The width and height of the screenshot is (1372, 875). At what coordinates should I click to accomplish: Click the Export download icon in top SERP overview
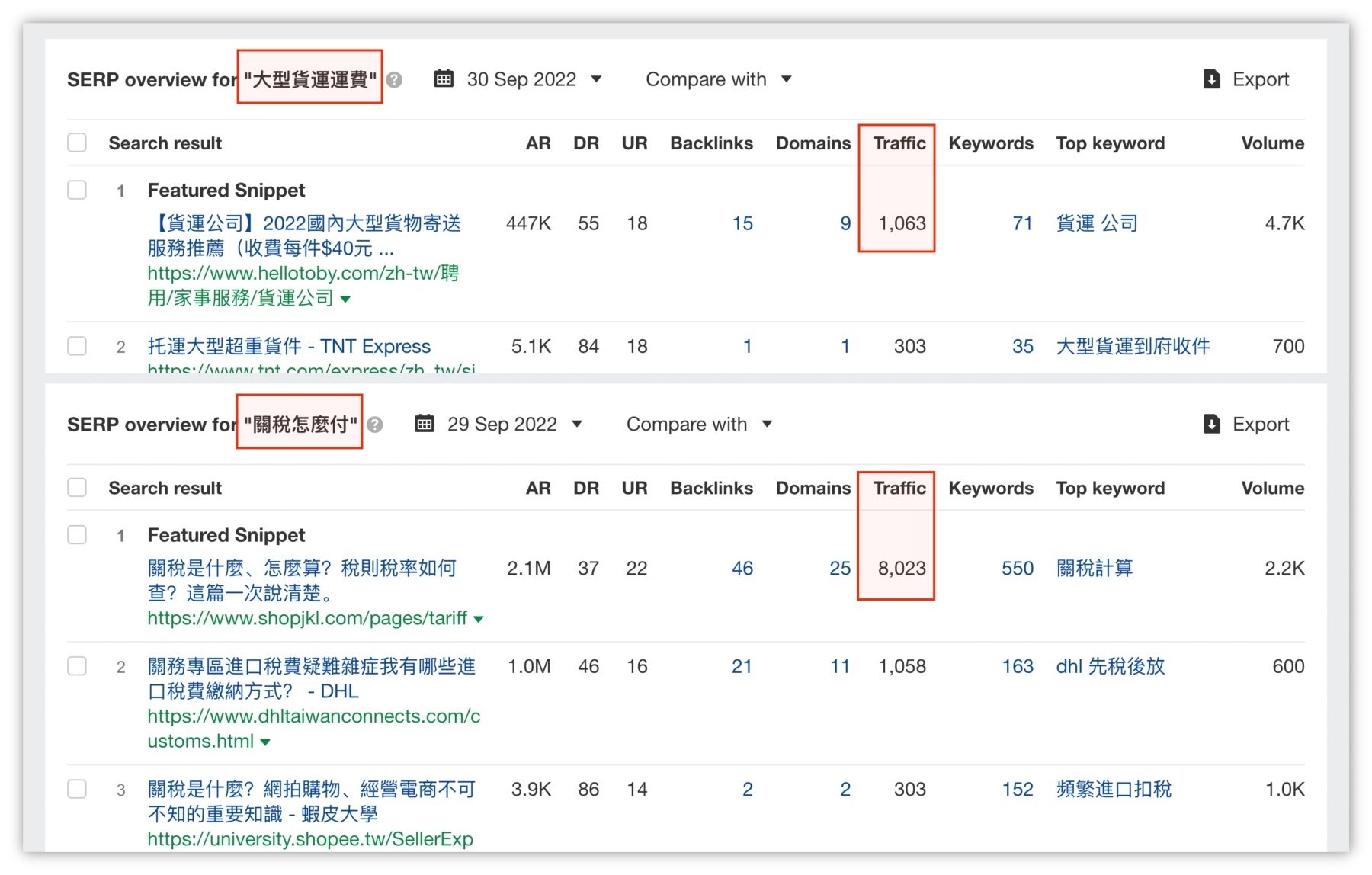[x=1212, y=79]
